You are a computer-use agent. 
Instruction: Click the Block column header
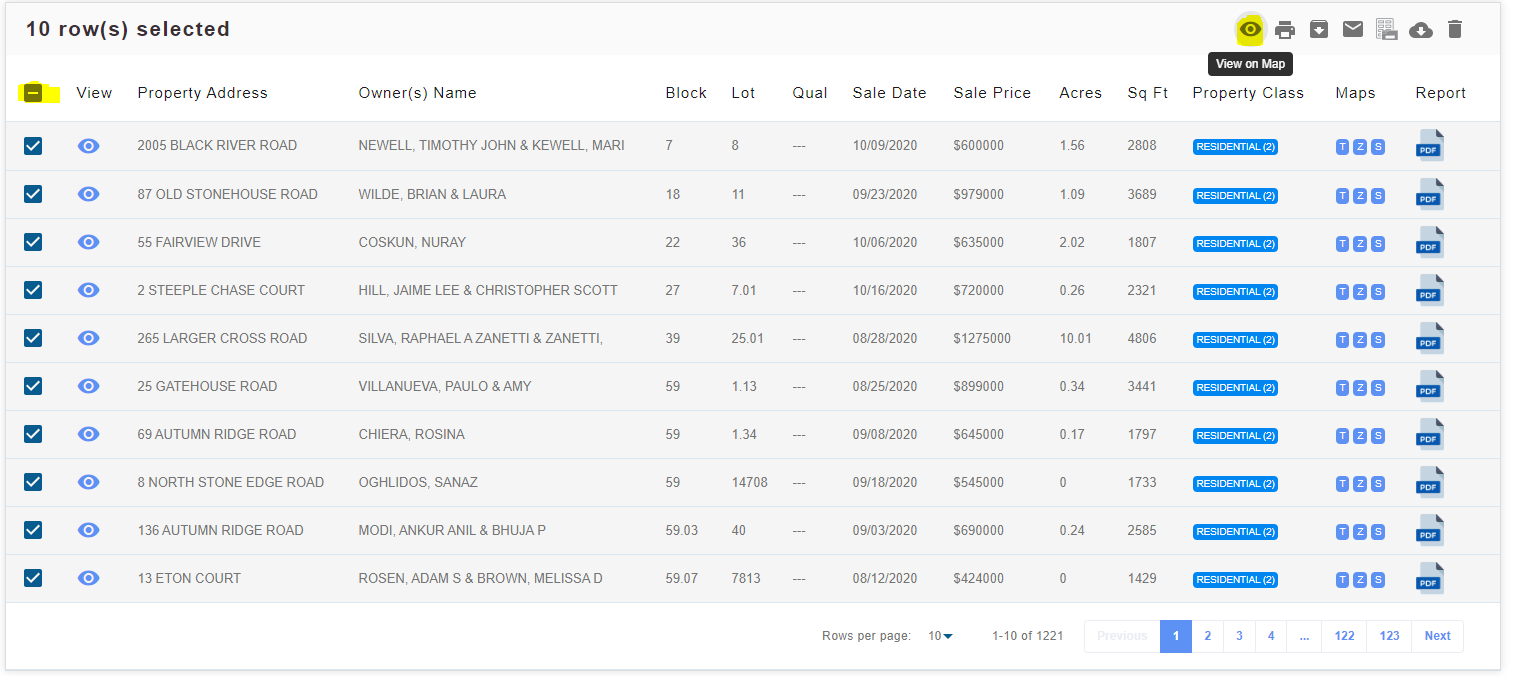686,93
